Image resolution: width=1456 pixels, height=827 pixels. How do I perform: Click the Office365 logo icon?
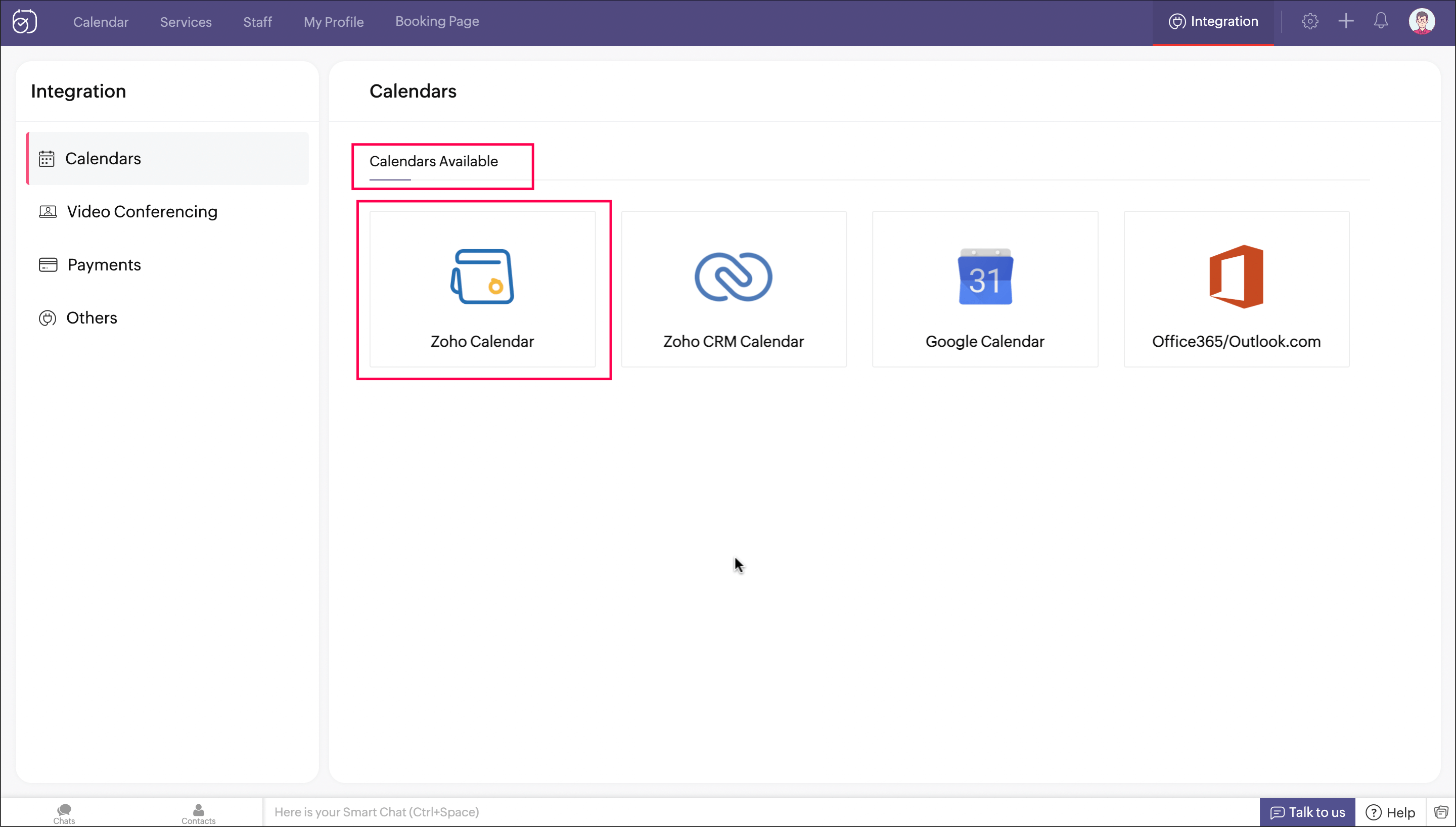[1236, 277]
